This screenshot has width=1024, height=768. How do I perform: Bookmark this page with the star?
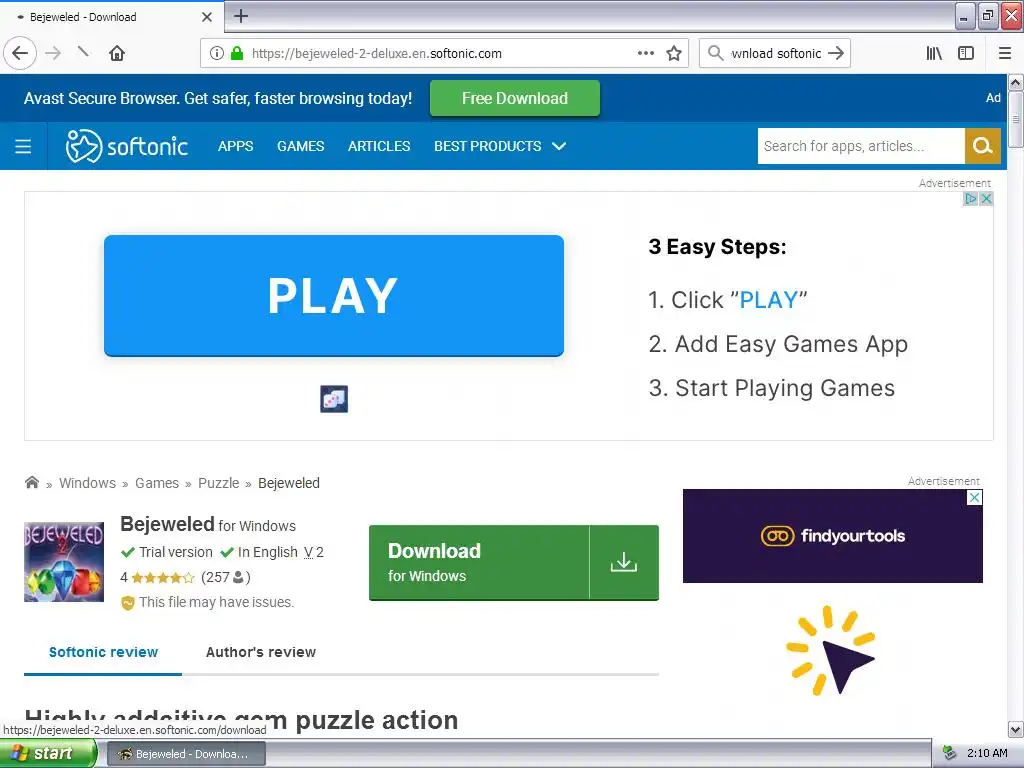tap(674, 53)
